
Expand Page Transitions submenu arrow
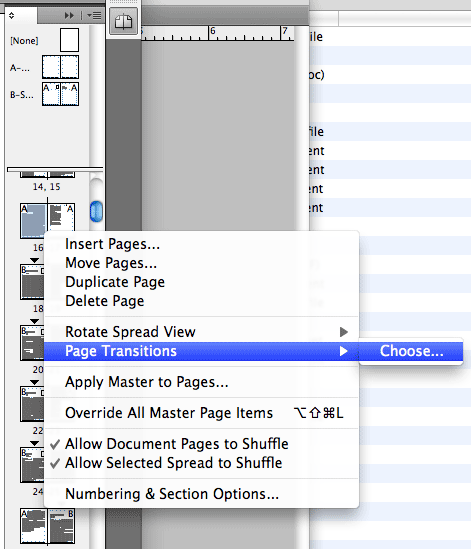pyautogui.click(x=344, y=351)
